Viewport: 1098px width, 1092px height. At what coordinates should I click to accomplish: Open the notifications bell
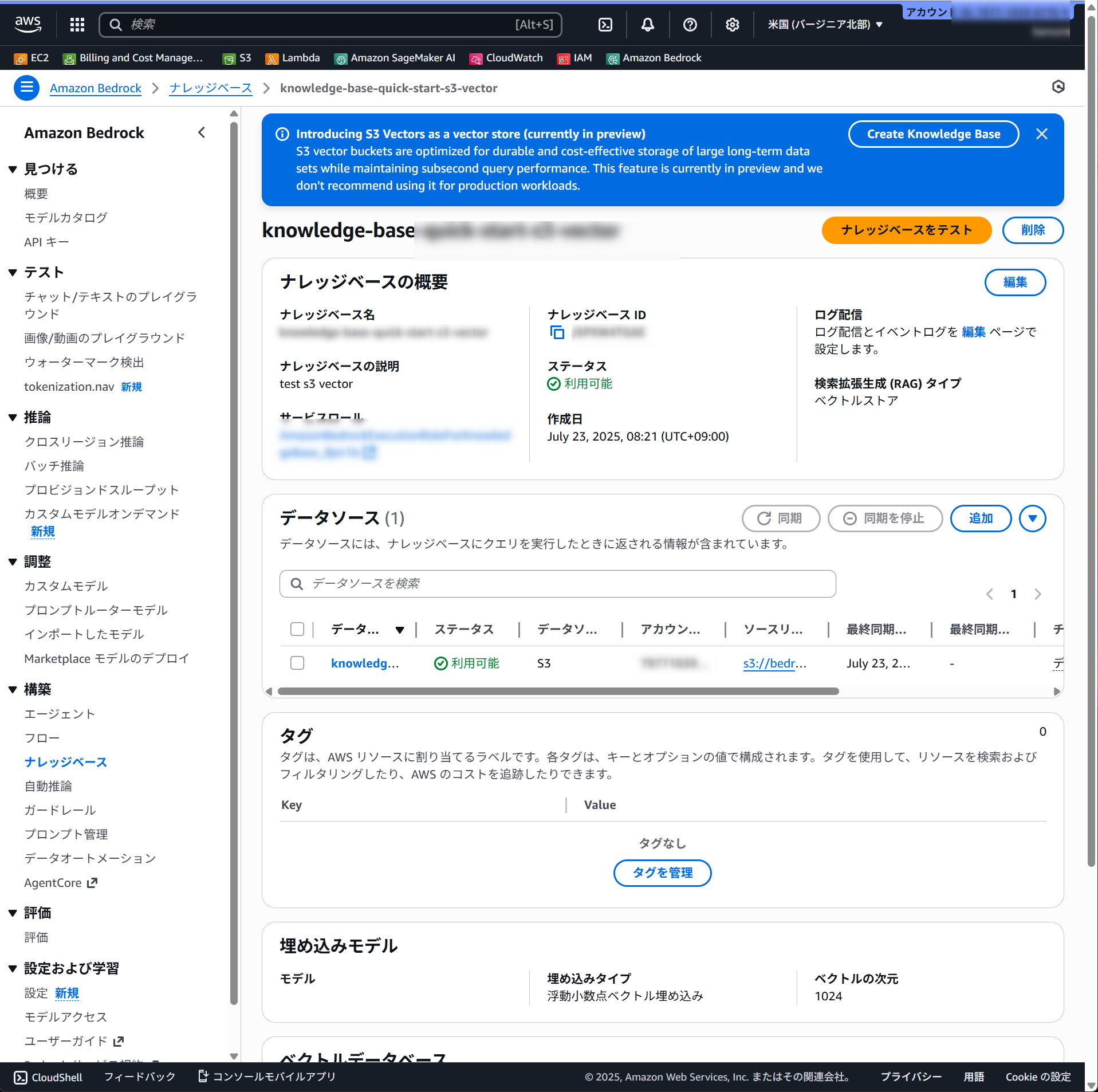pyautogui.click(x=647, y=24)
